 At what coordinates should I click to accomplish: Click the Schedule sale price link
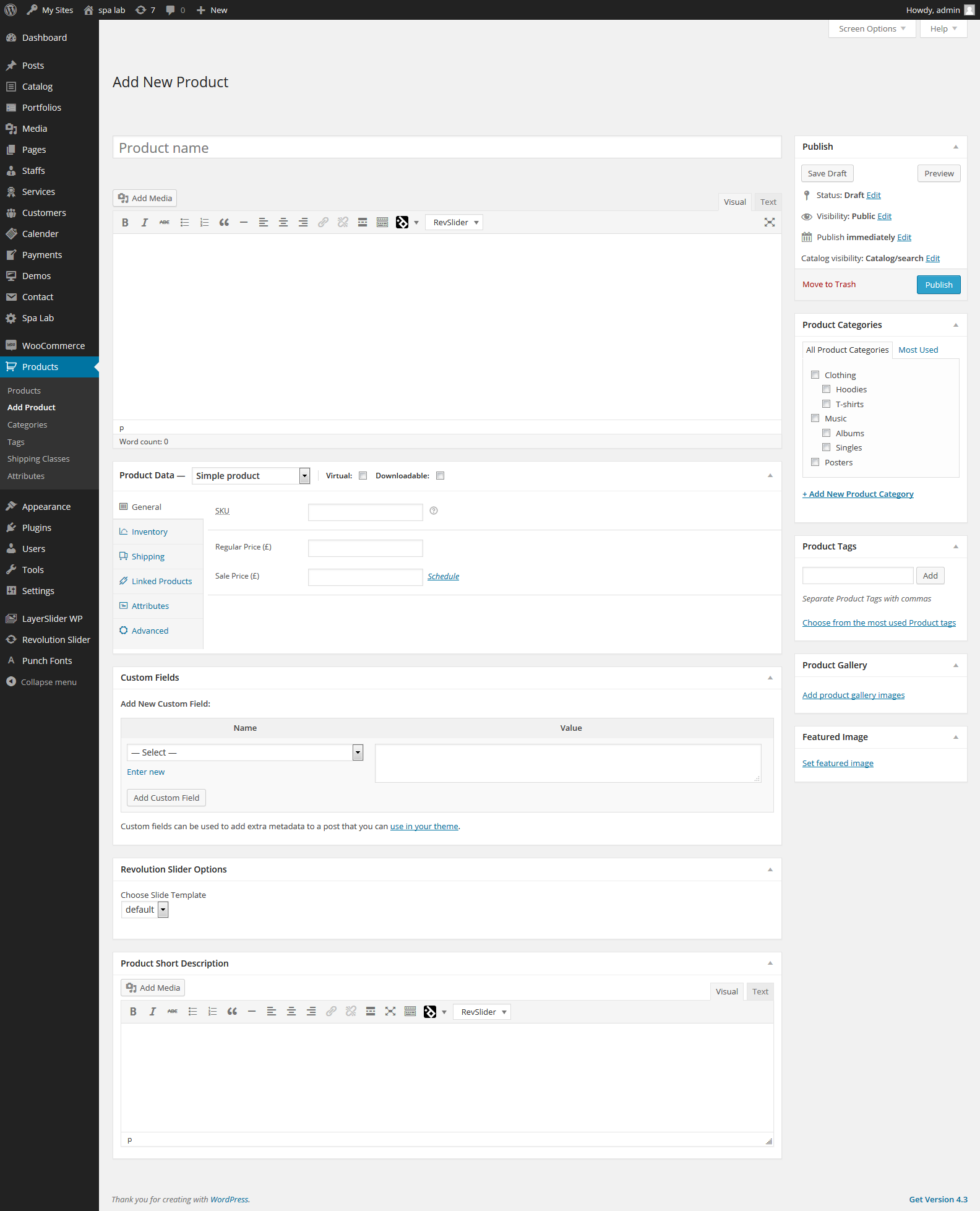coord(444,577)
